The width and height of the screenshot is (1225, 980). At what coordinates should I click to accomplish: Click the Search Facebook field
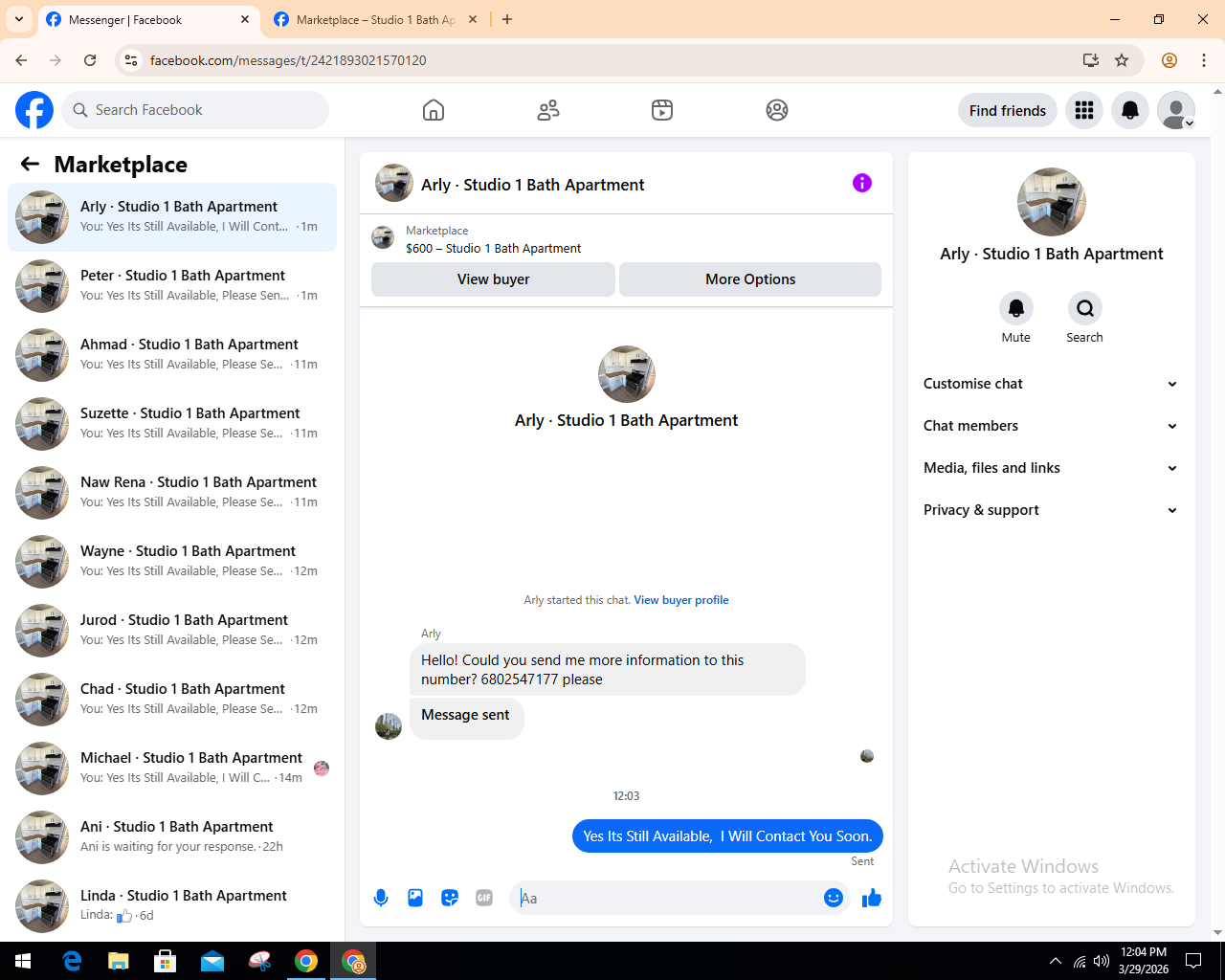[x=195, y=110]
